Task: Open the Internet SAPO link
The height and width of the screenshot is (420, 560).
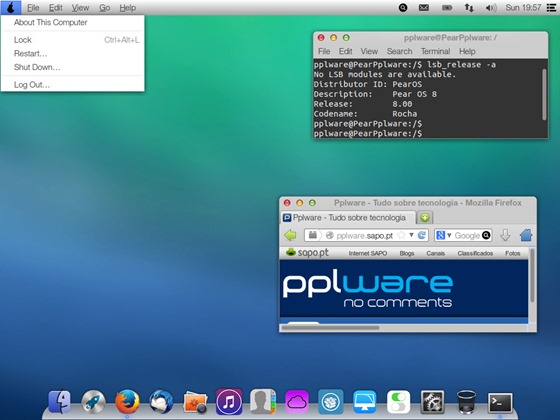Action: point(368,253)
